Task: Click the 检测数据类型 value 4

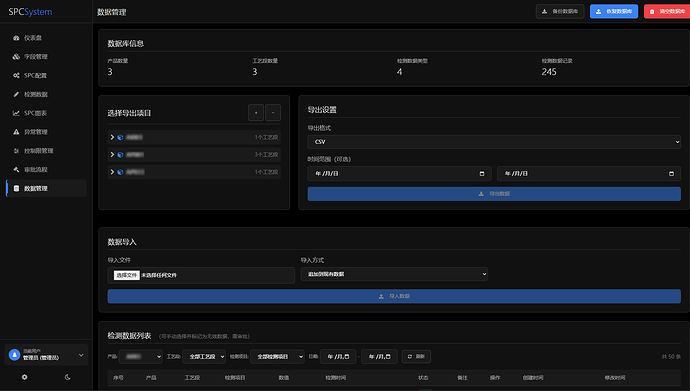Action: (399, 72)
